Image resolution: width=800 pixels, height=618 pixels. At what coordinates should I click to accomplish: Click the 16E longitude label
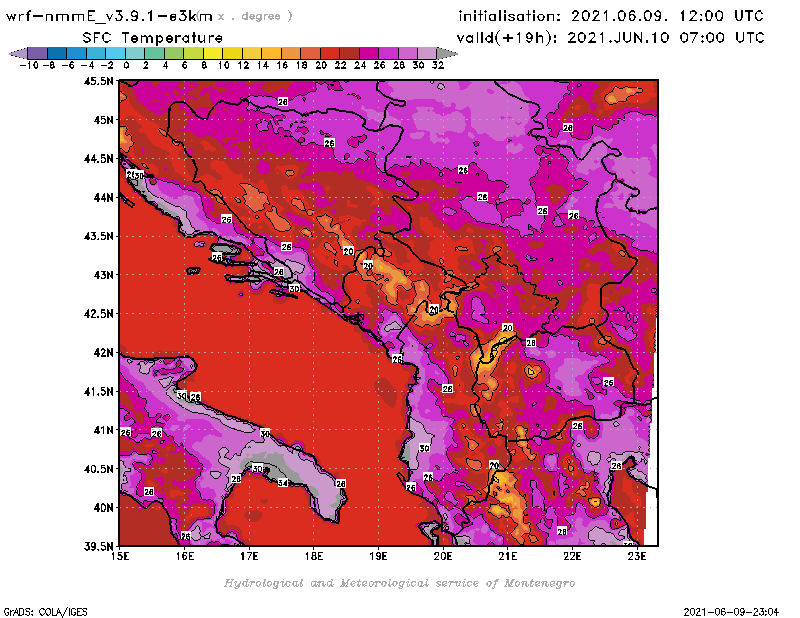tap(185, 556)
